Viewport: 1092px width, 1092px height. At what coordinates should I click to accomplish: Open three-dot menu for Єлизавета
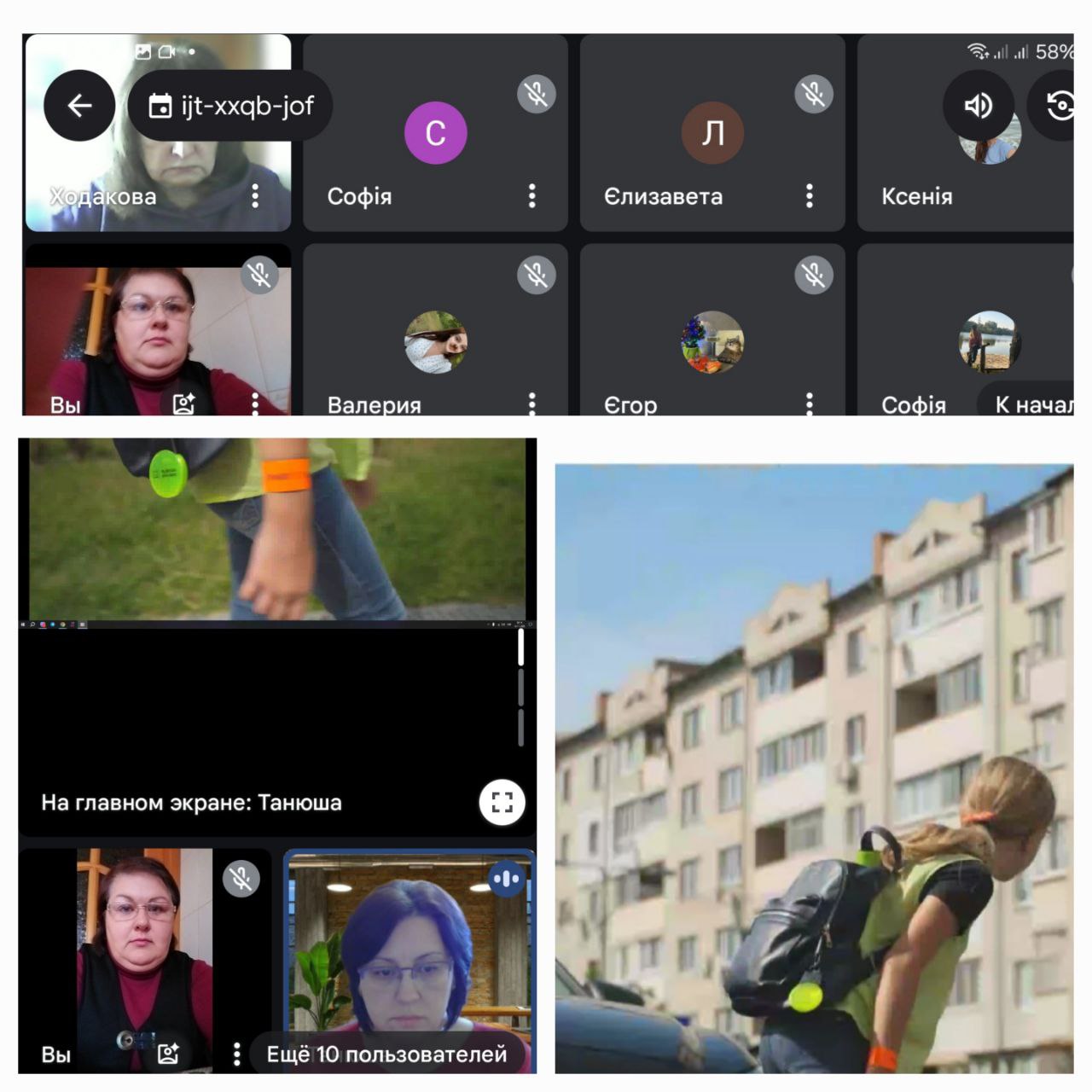coord(809,196)
